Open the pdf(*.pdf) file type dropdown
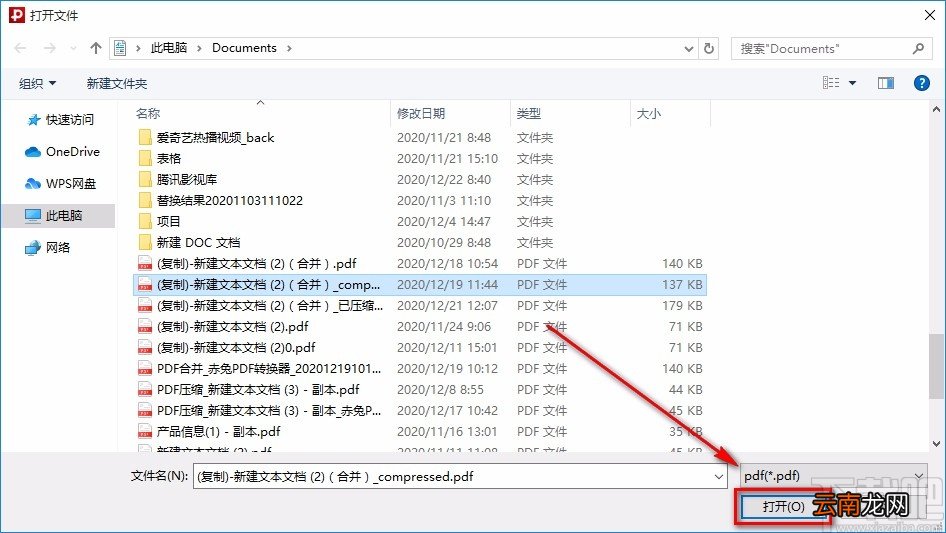 coord(834,476)
